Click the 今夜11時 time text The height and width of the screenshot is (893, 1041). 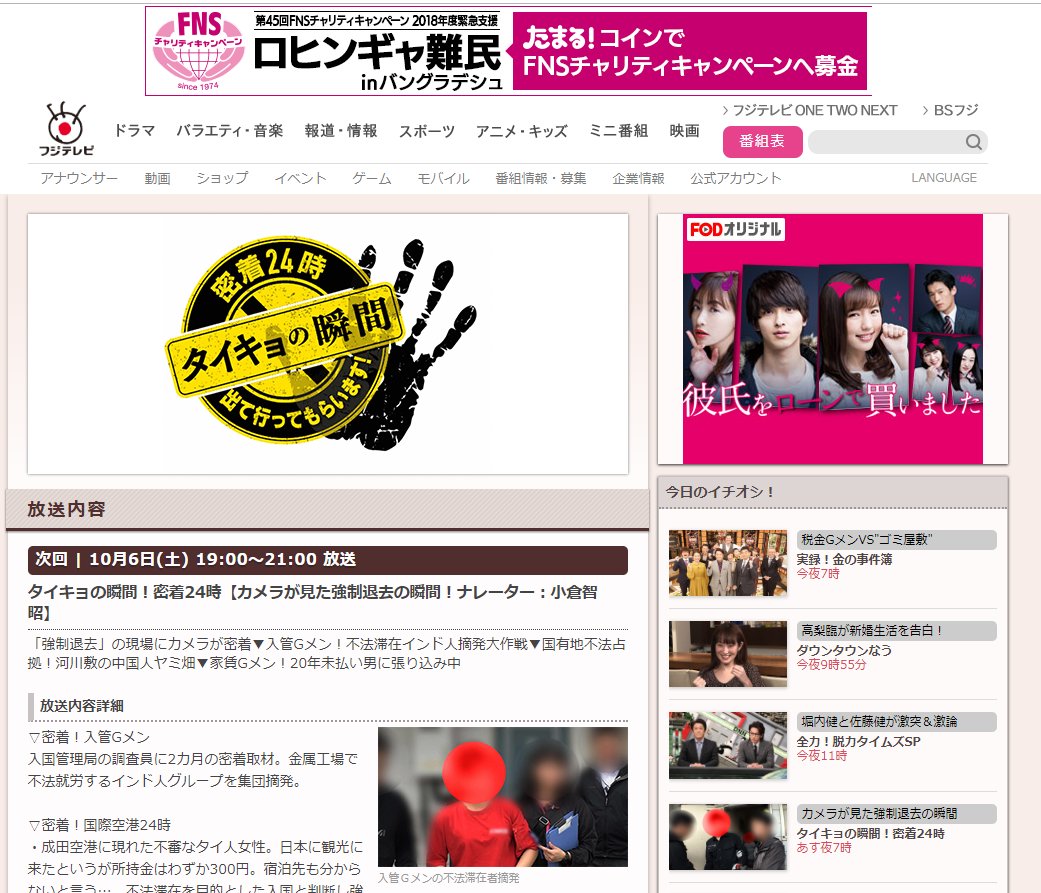822,756
